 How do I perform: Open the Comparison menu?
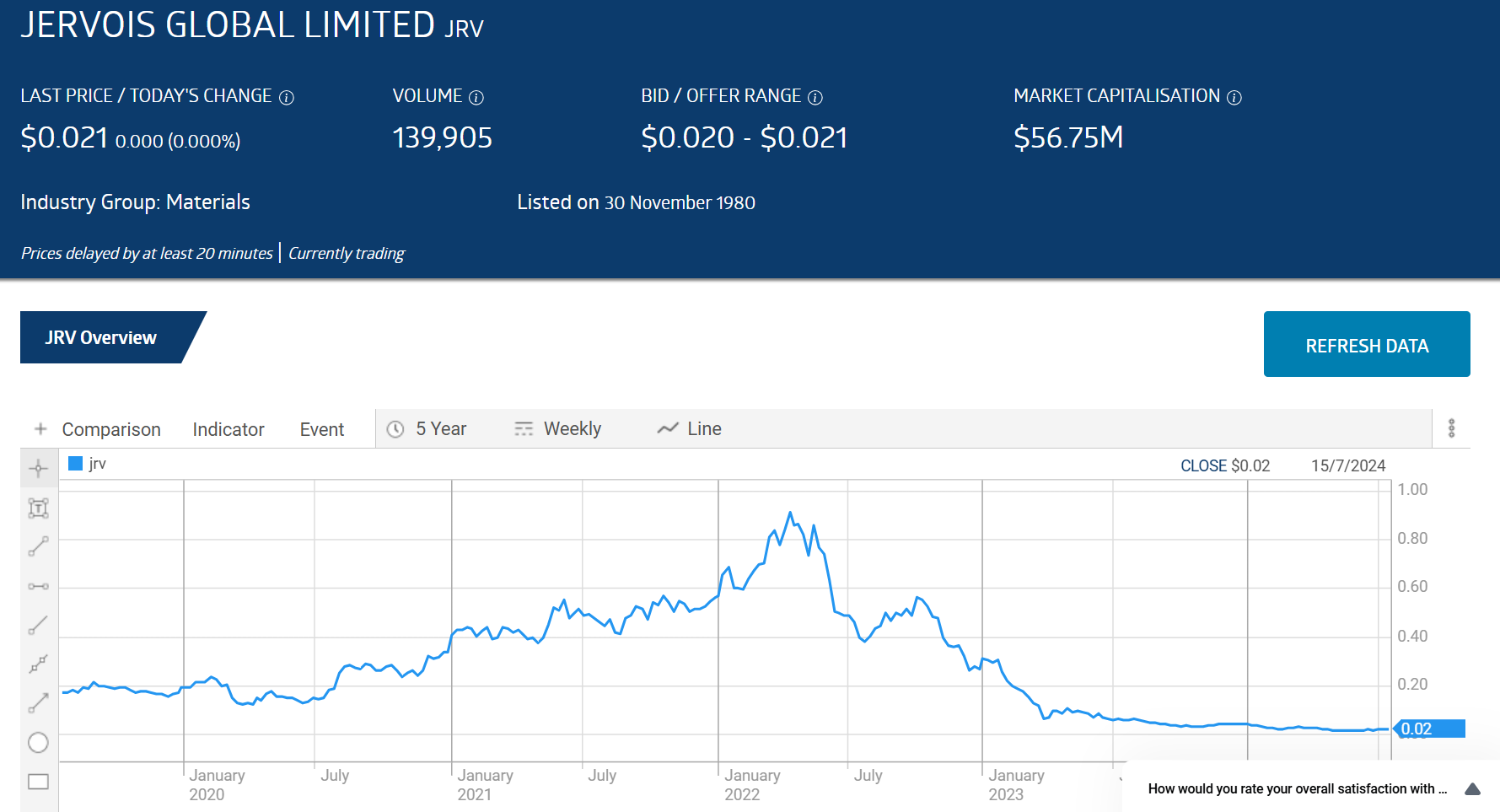tap(111, 429)
